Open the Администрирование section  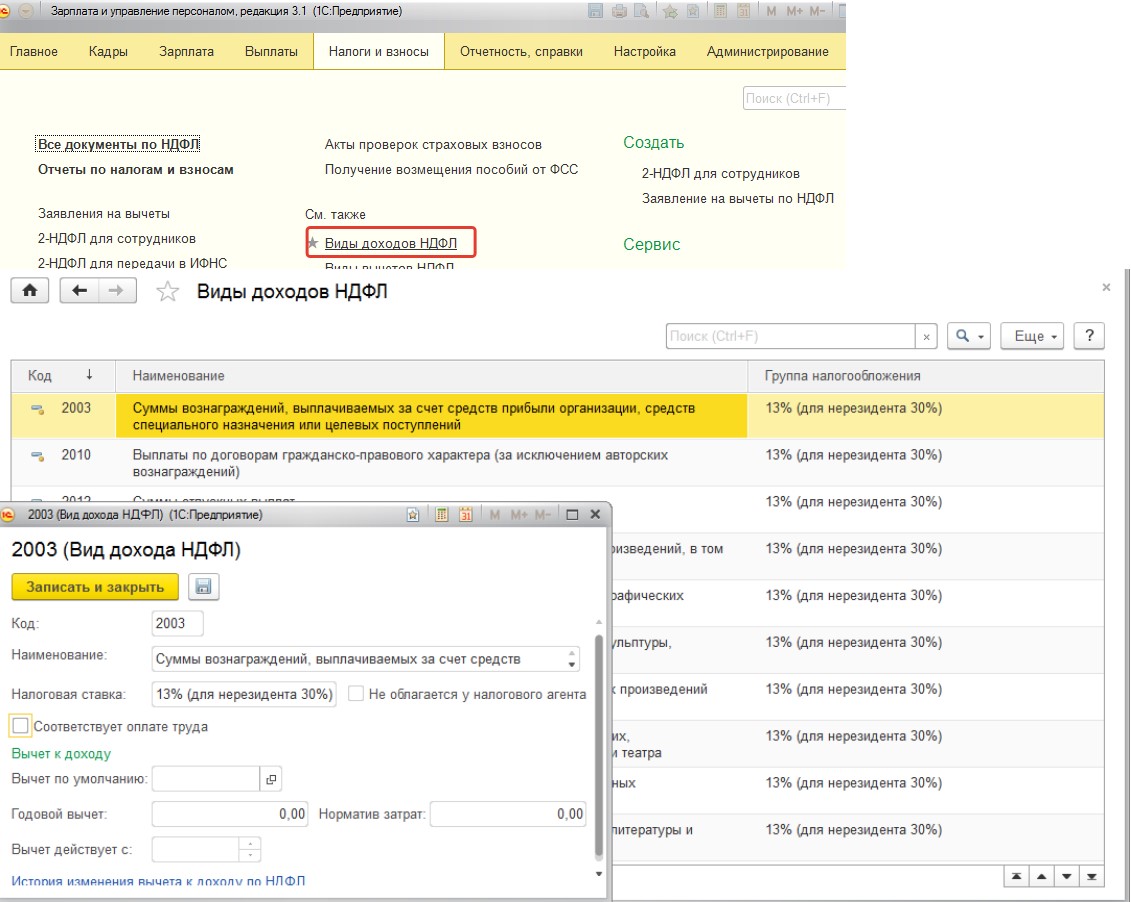pos(767,51)
